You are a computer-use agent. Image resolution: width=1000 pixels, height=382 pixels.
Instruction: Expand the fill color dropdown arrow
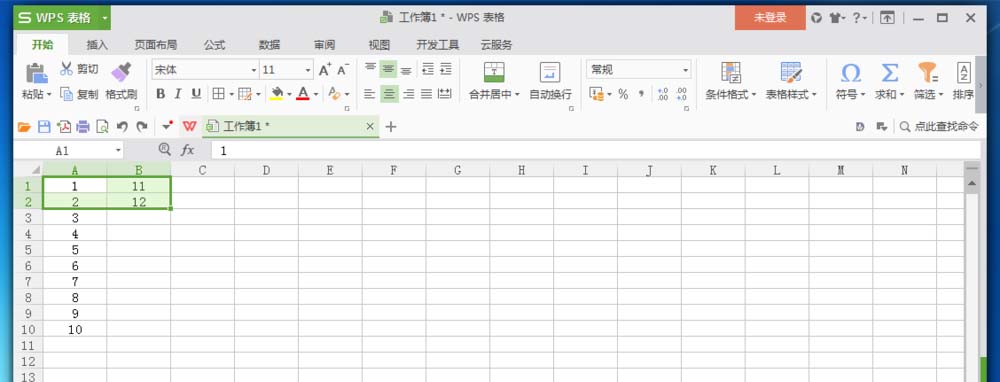289,94
